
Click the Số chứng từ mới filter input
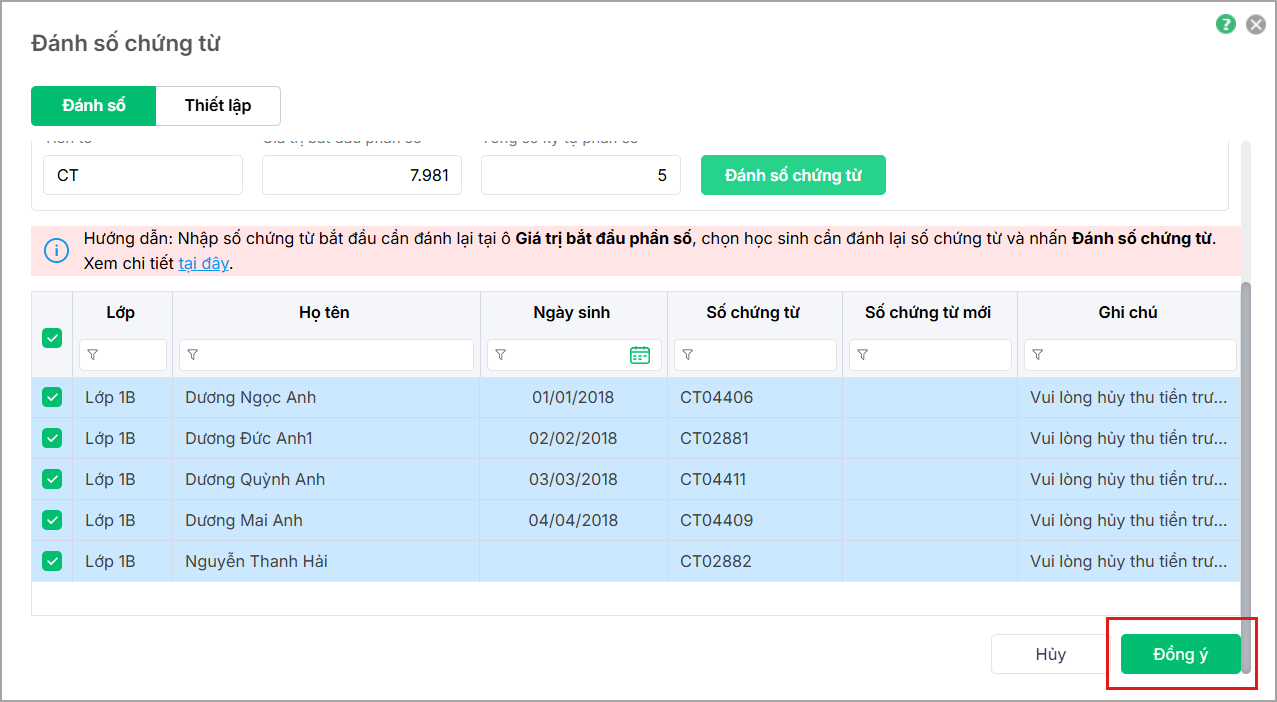pyautogui.click(x=930, y=355)
